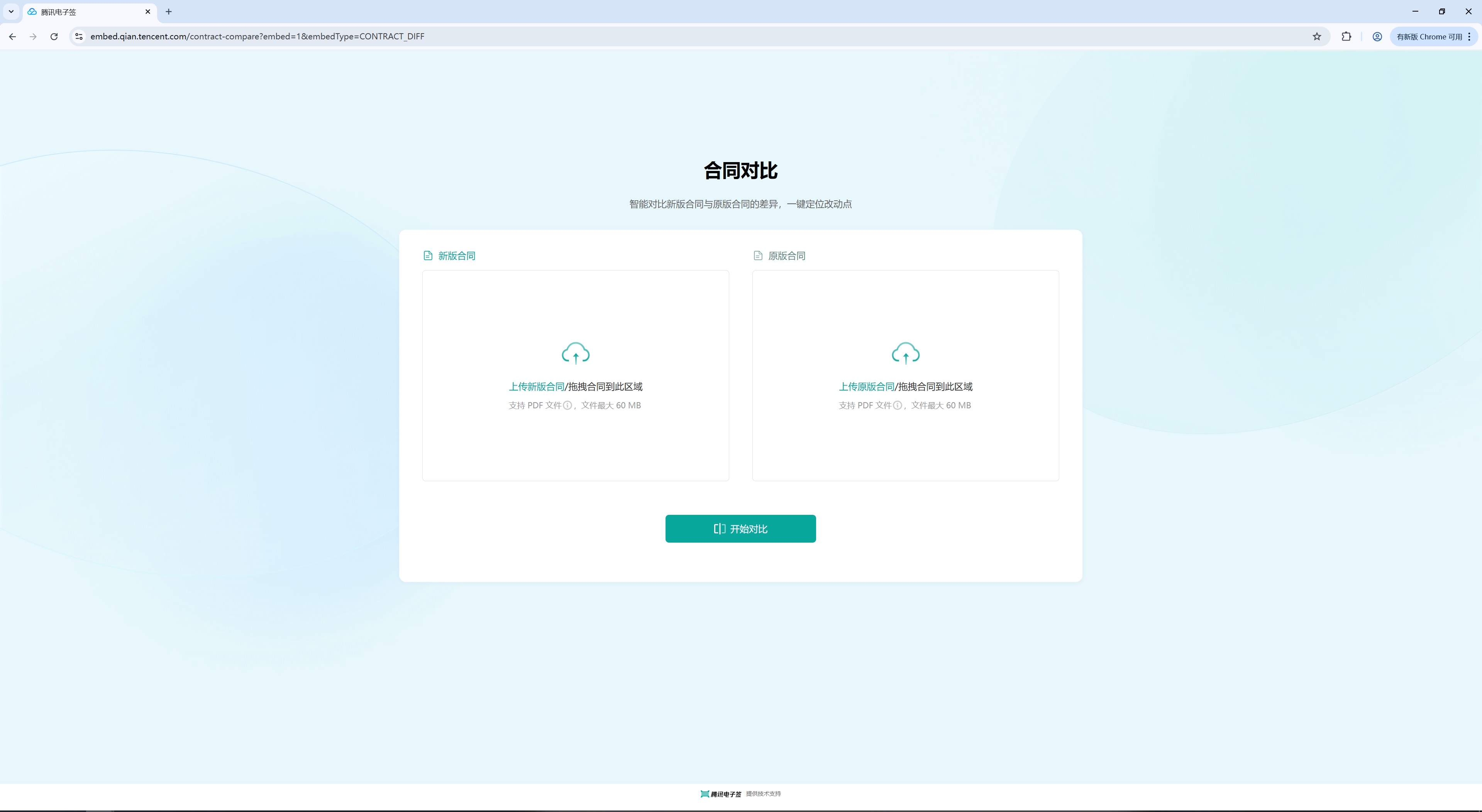The image size is (1482, 812).
Task: Click the browser forward arrow
Action: (33, 36)
